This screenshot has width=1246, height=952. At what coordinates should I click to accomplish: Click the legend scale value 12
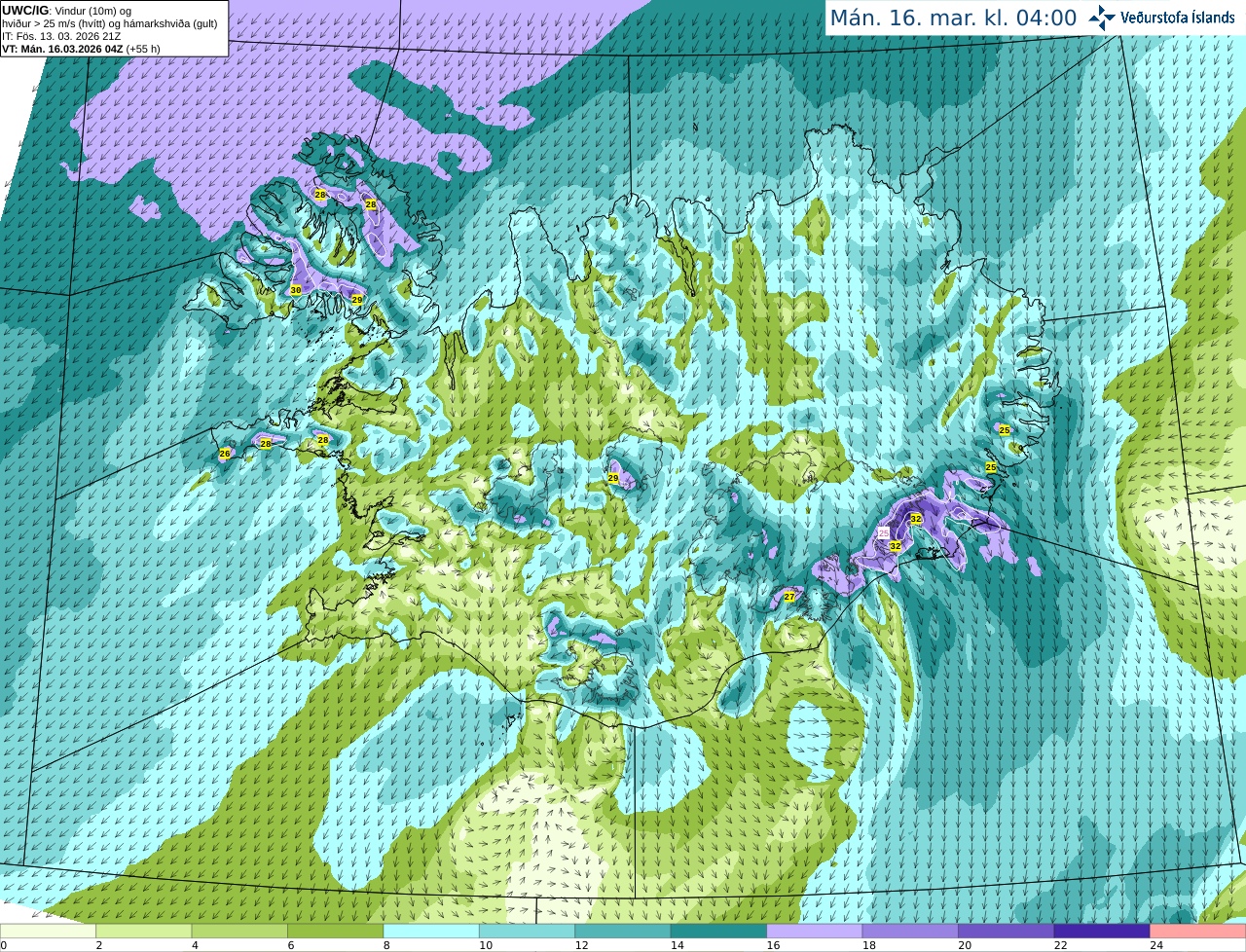[581, 945]
